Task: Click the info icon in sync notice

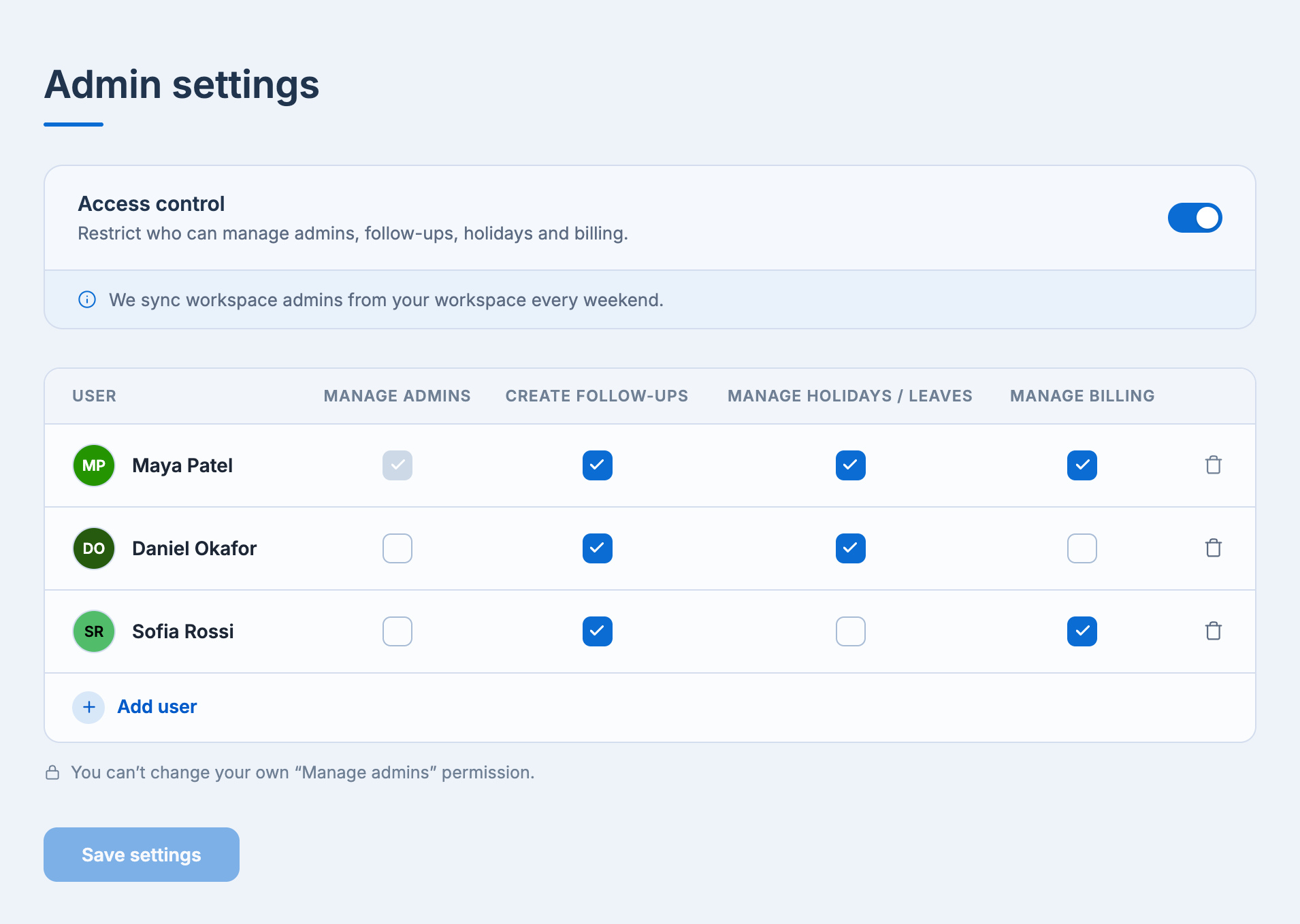Action: pyautogui.click(x=87, y=299)
